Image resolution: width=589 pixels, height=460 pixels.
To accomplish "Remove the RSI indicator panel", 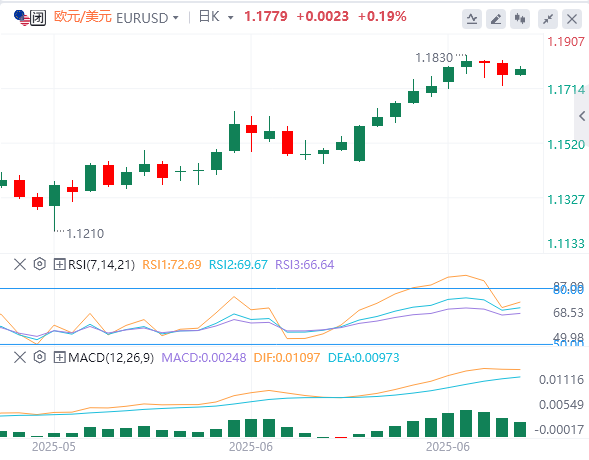I will click(20, 264).
